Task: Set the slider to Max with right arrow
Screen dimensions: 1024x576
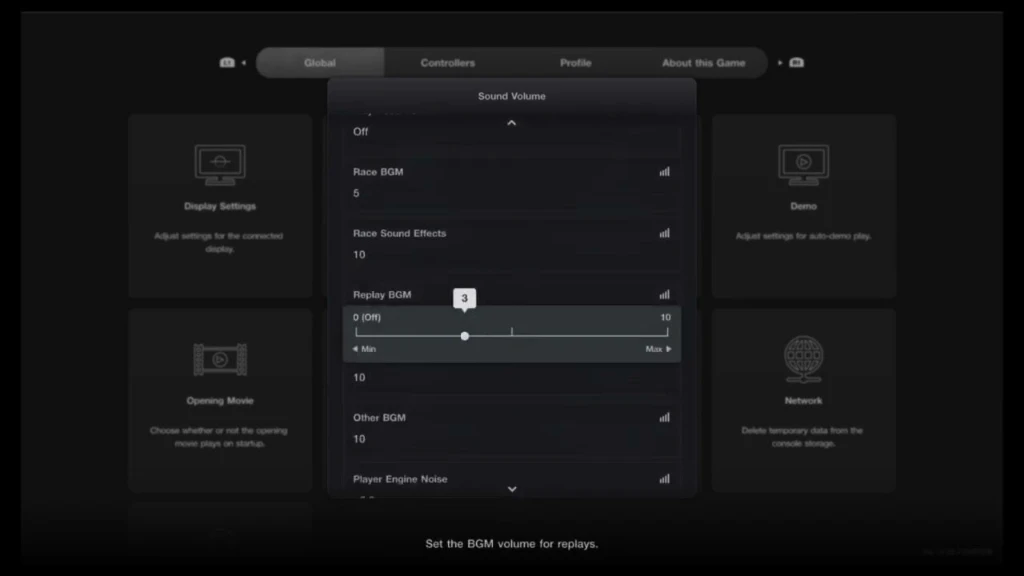Action: pyautogui.click(x=658, y=349)
